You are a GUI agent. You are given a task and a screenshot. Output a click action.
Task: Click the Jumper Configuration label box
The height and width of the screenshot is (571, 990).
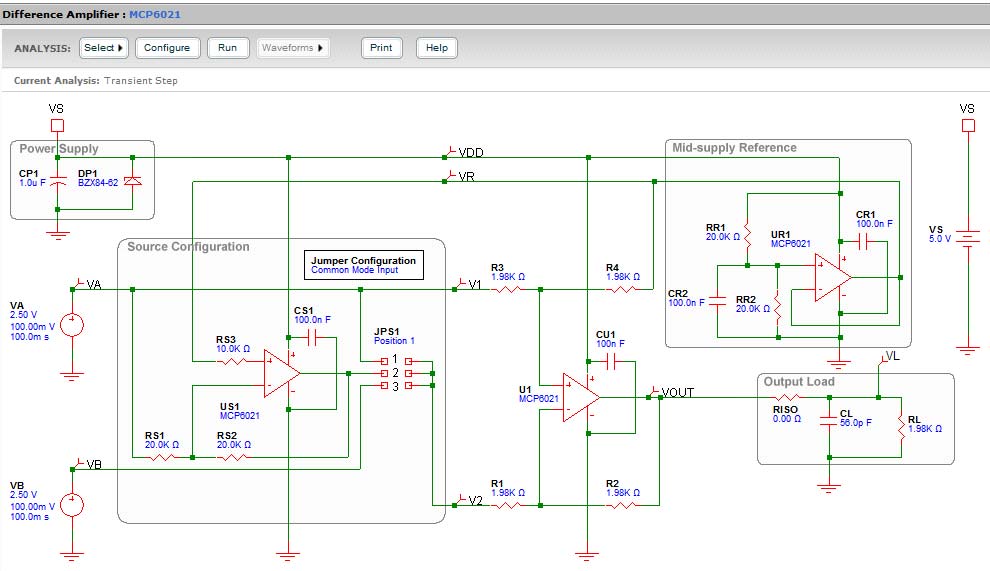click(363, 265)
